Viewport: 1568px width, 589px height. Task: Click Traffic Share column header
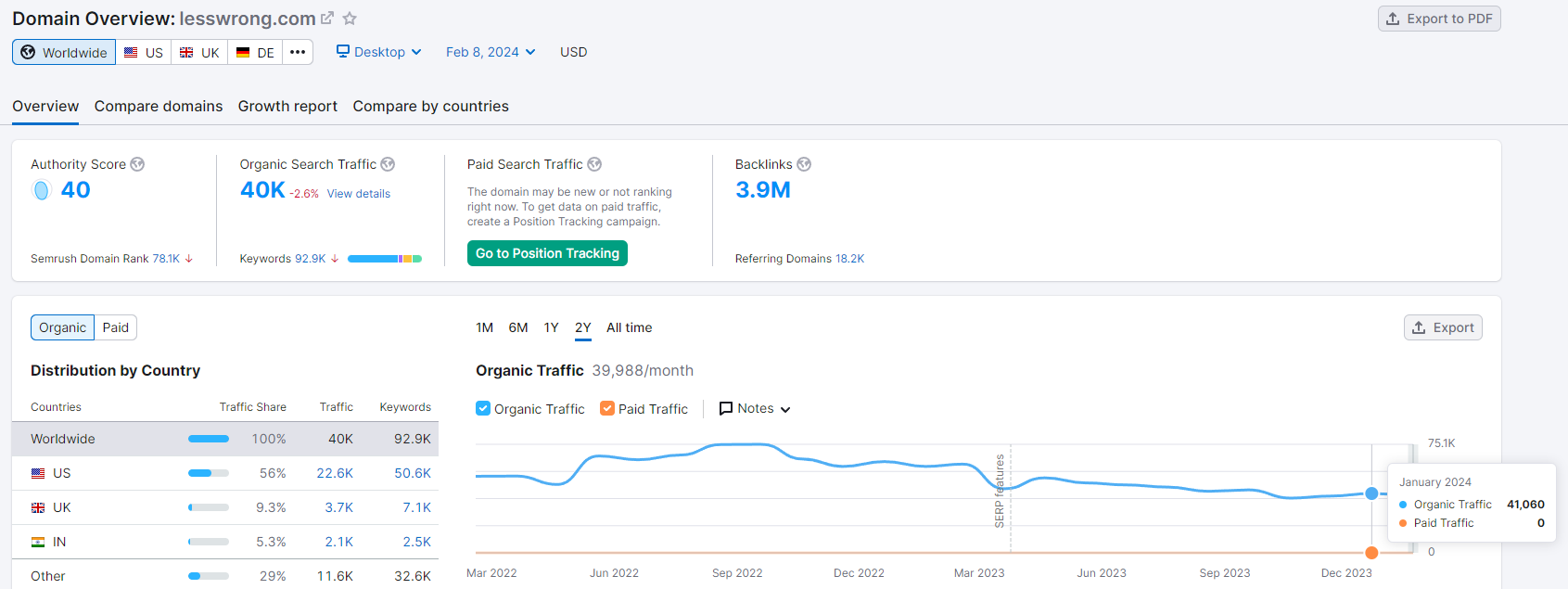(252, 407)
